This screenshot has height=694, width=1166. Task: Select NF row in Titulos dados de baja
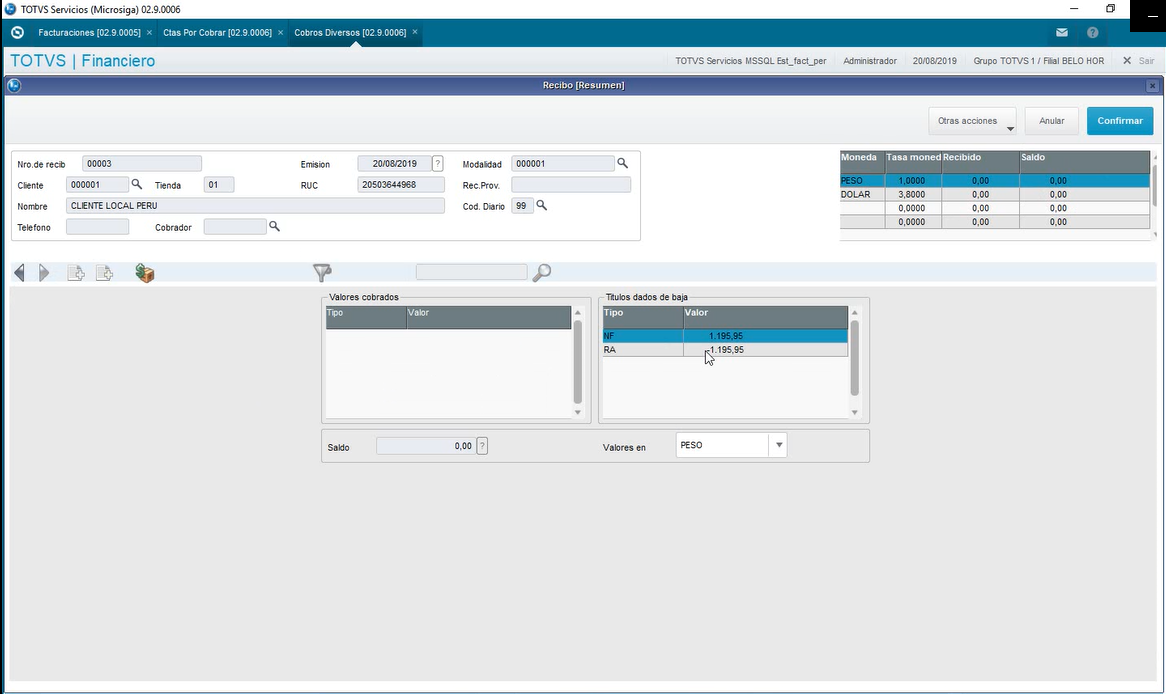click(x=725, y=336)
